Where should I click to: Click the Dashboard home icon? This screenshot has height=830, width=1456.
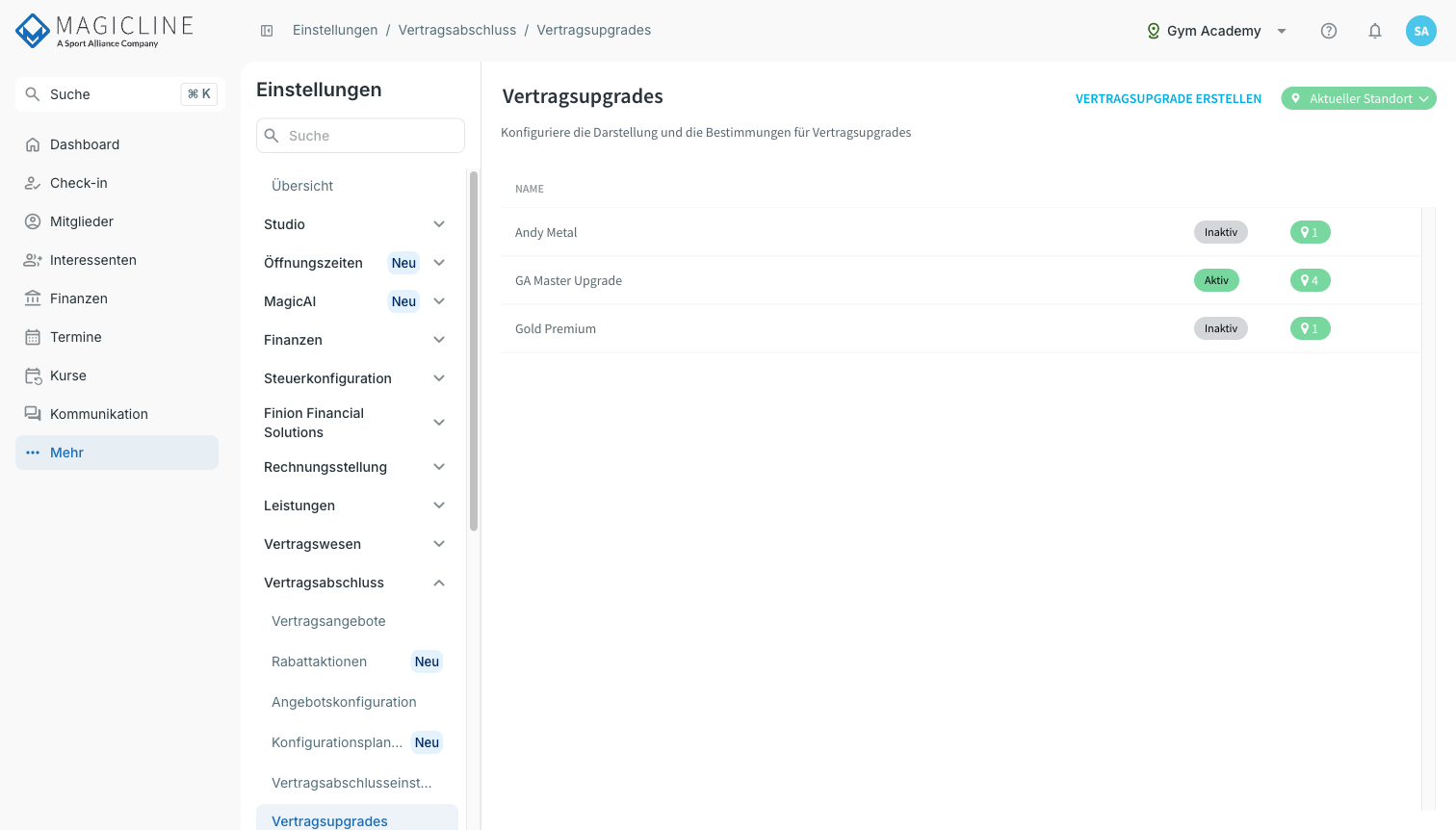[x=33, y=144]
